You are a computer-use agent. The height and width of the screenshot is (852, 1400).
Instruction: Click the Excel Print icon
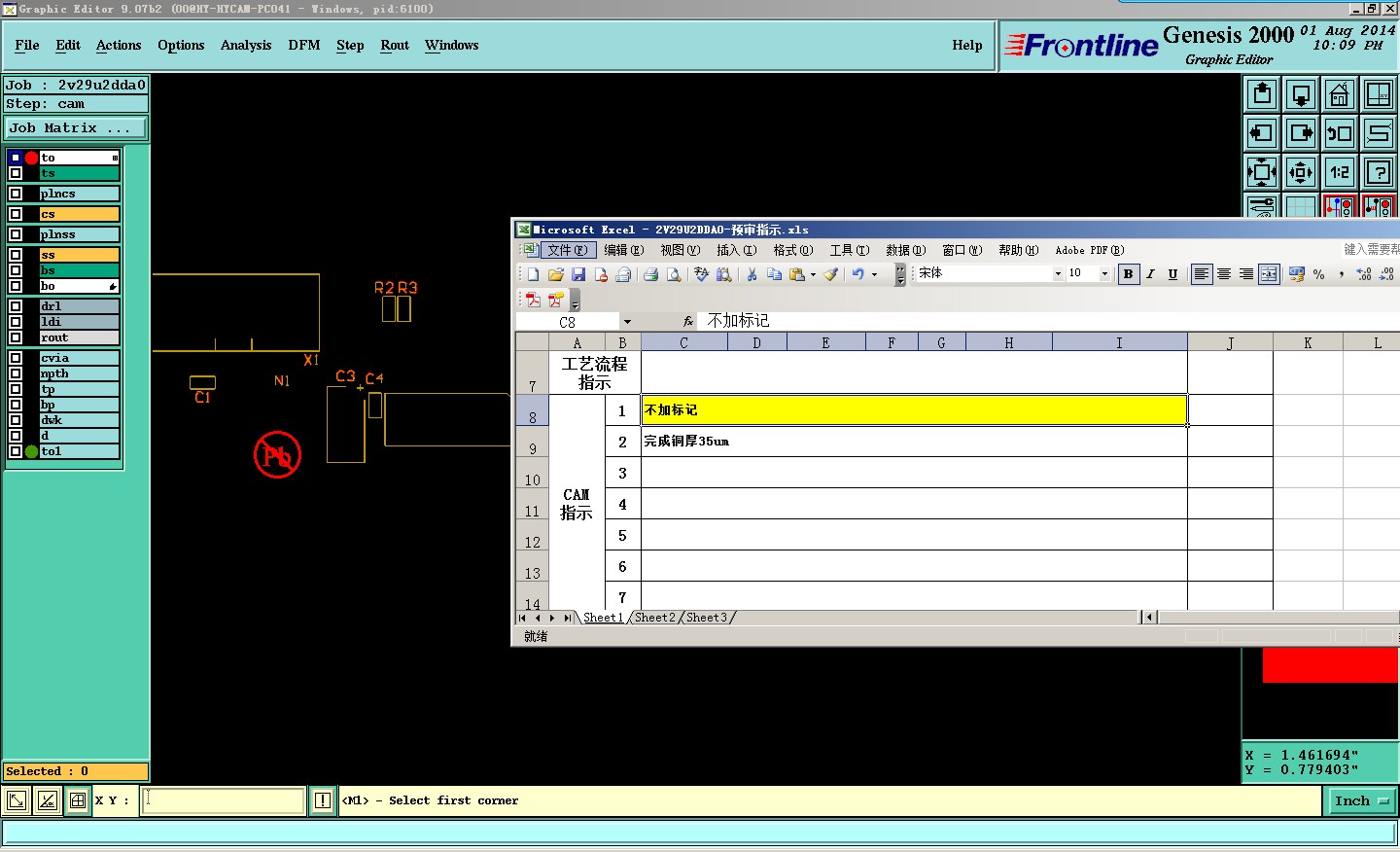(650, 274)
